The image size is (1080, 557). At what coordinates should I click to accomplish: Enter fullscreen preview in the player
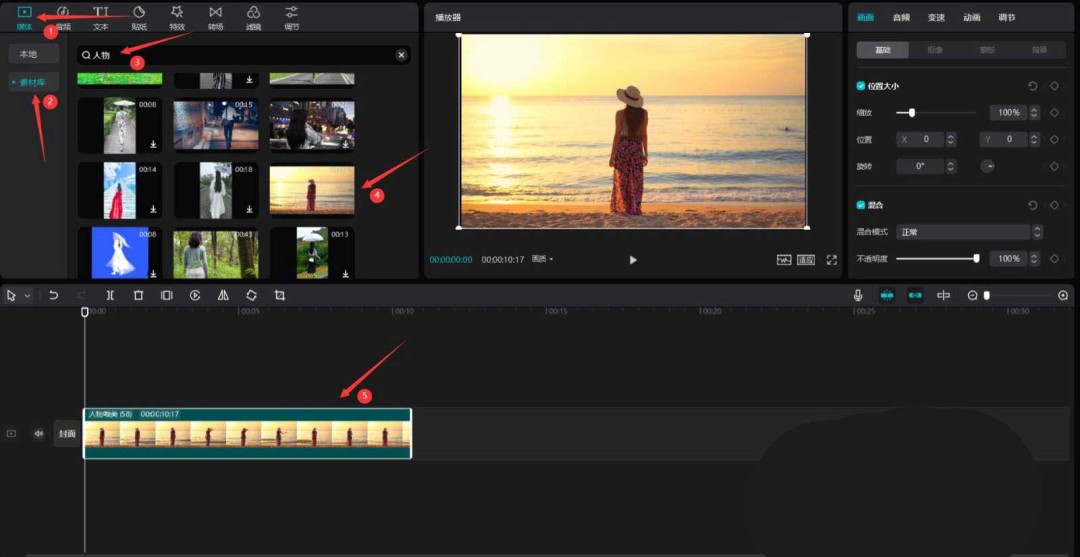click(x=831, y=260)
